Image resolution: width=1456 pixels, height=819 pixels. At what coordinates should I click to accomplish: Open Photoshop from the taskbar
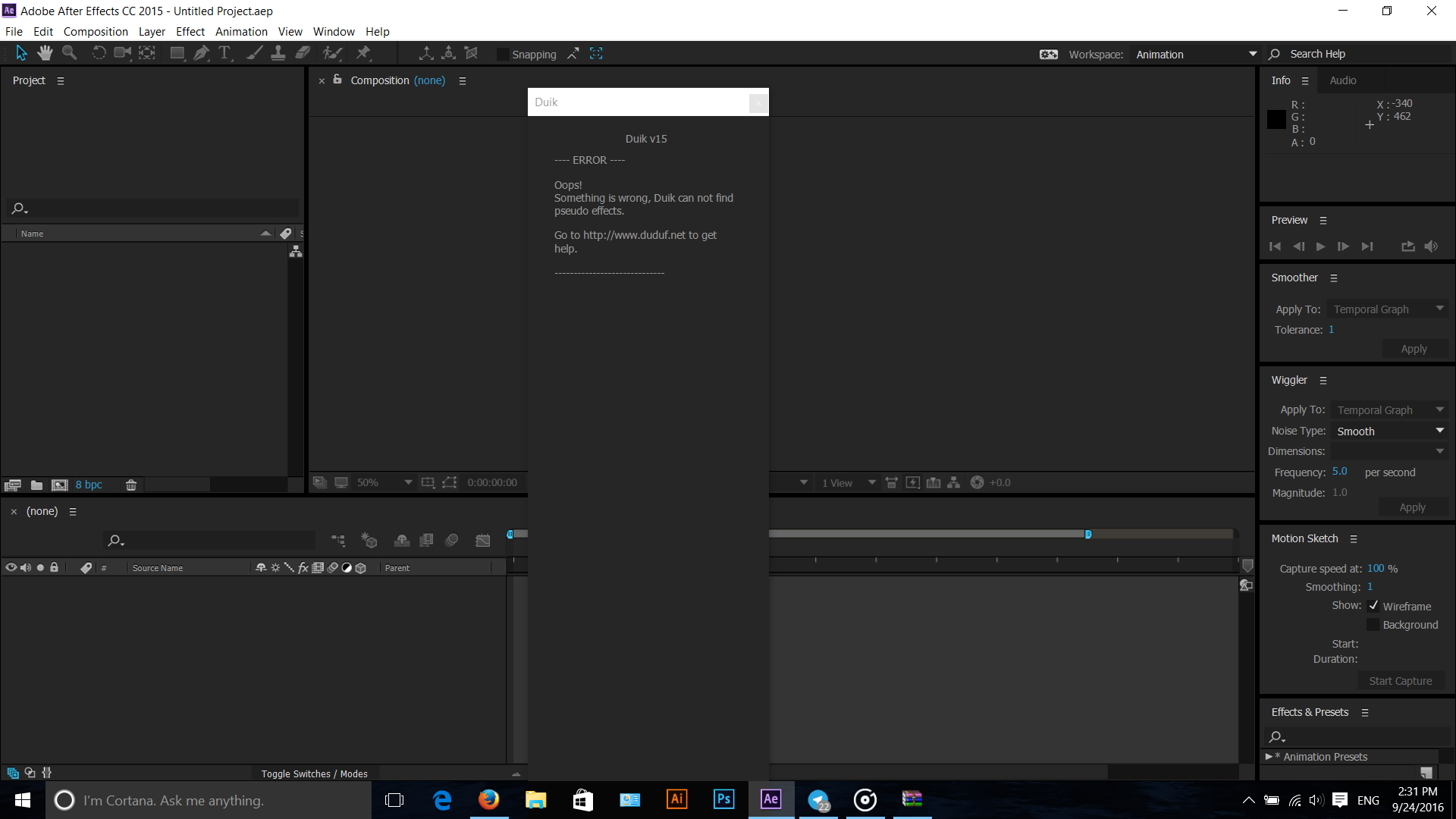coord(724,799)
